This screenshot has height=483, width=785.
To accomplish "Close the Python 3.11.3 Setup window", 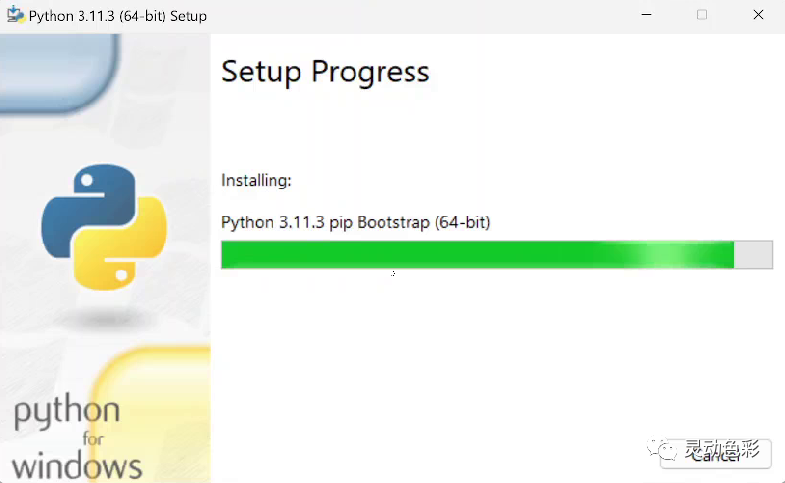I will click(758, 15).
